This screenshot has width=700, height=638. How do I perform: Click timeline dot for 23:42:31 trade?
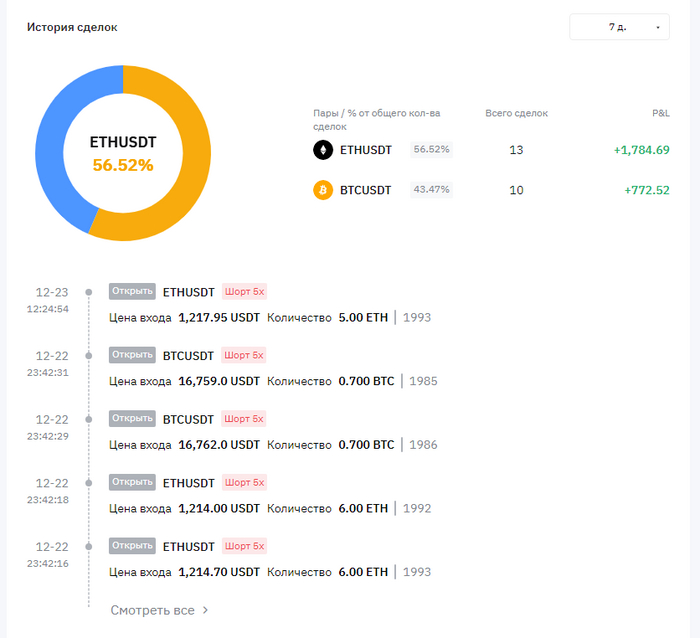pos(89,355)
